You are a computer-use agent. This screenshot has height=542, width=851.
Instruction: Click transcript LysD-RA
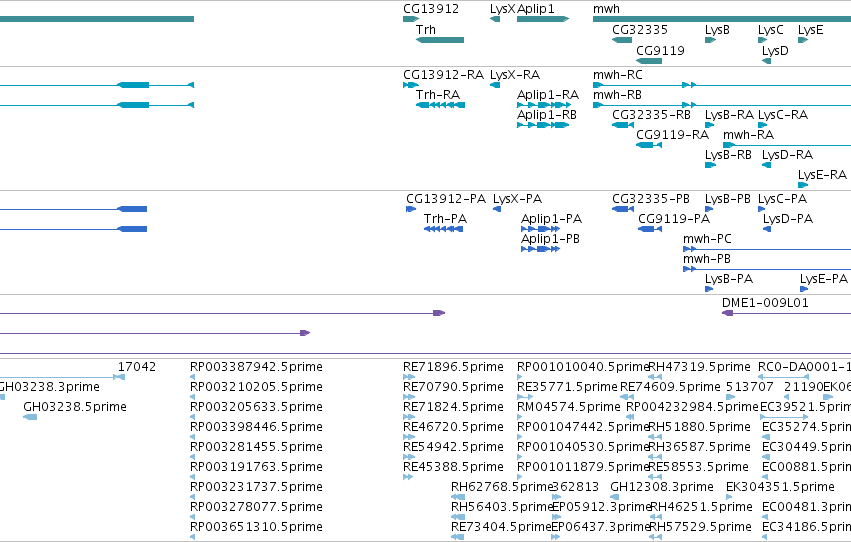tap(788, 155)
